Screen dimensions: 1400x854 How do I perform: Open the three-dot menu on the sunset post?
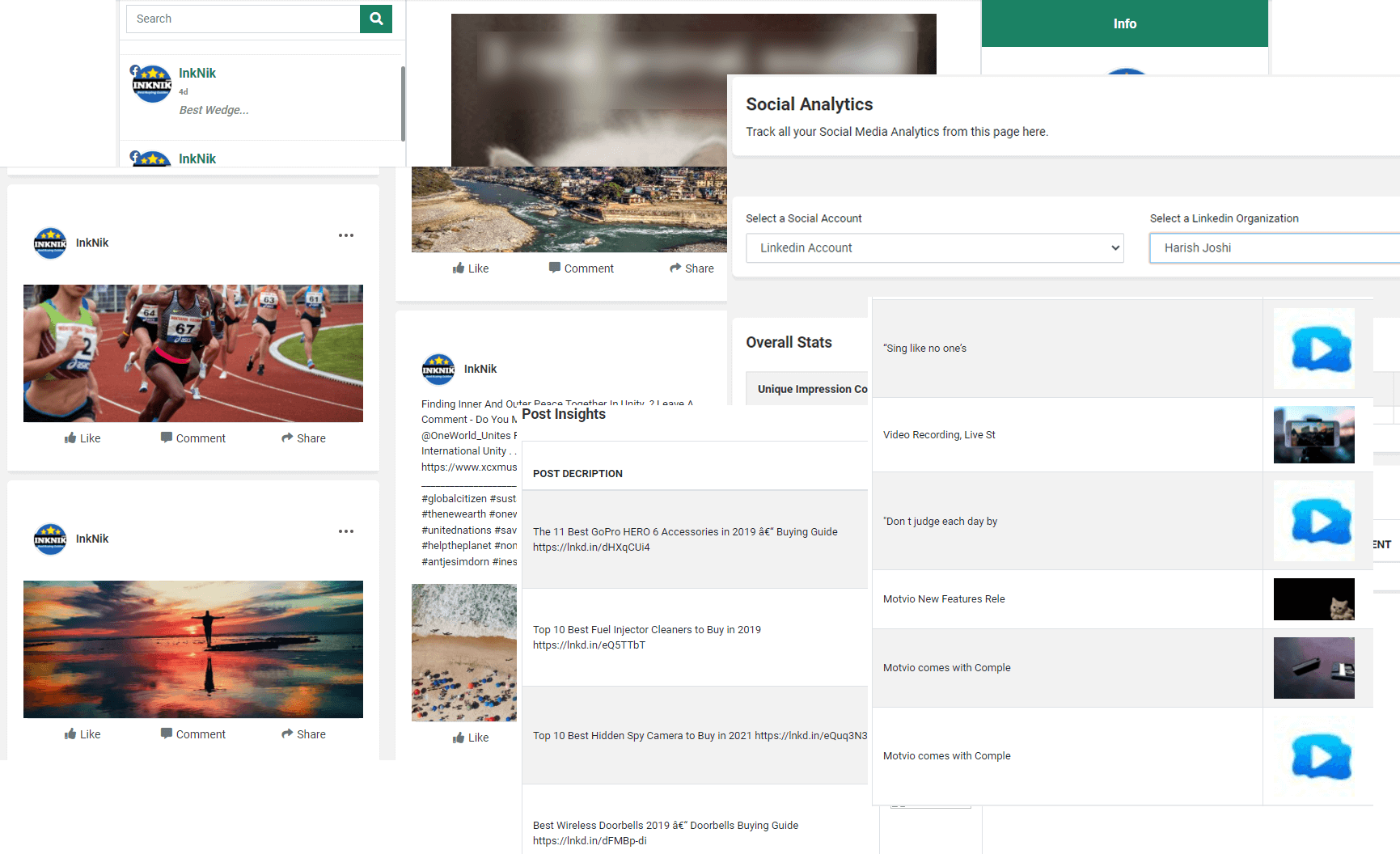click(346, 531)
